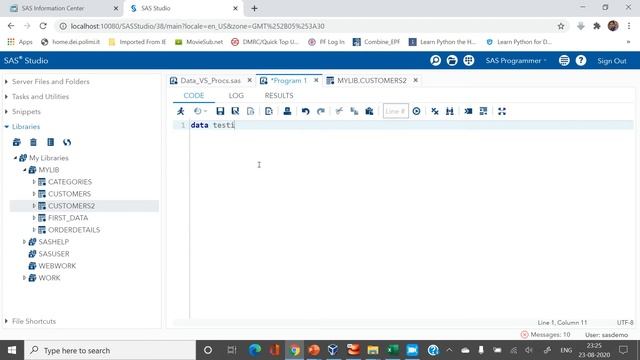This screenshot has height=360, width=640.
Task: Open Properties icon in the Libraries pane
Action: click(51, 142)
